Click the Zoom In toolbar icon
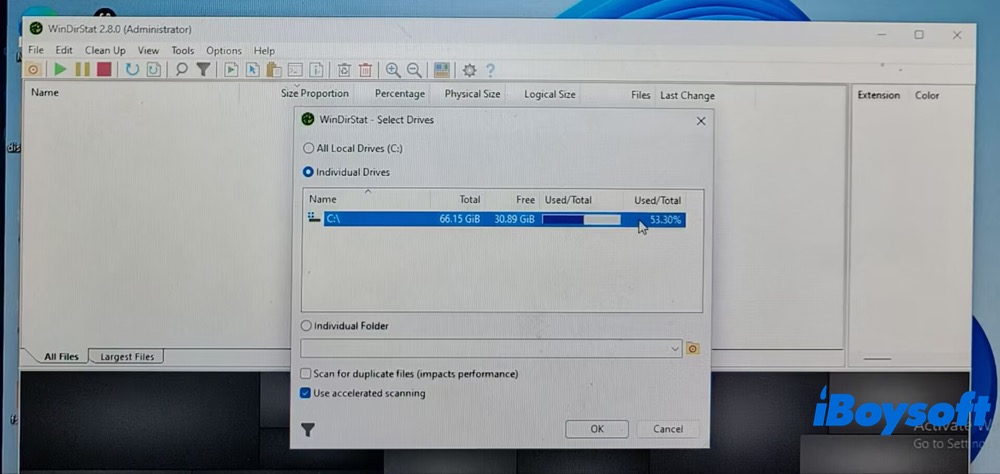This screenshot has width=1000, height=474. click(x=393, y=70)
